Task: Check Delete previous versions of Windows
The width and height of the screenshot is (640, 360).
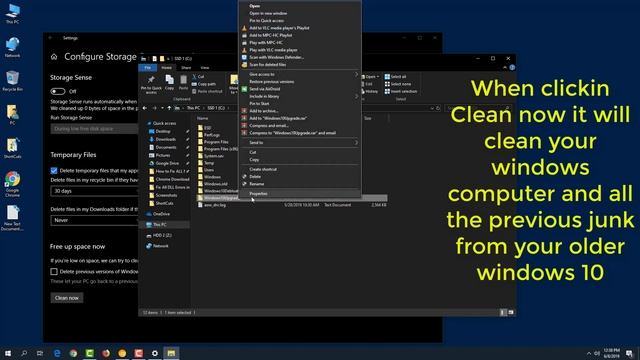Action: (x=54, y=271)
